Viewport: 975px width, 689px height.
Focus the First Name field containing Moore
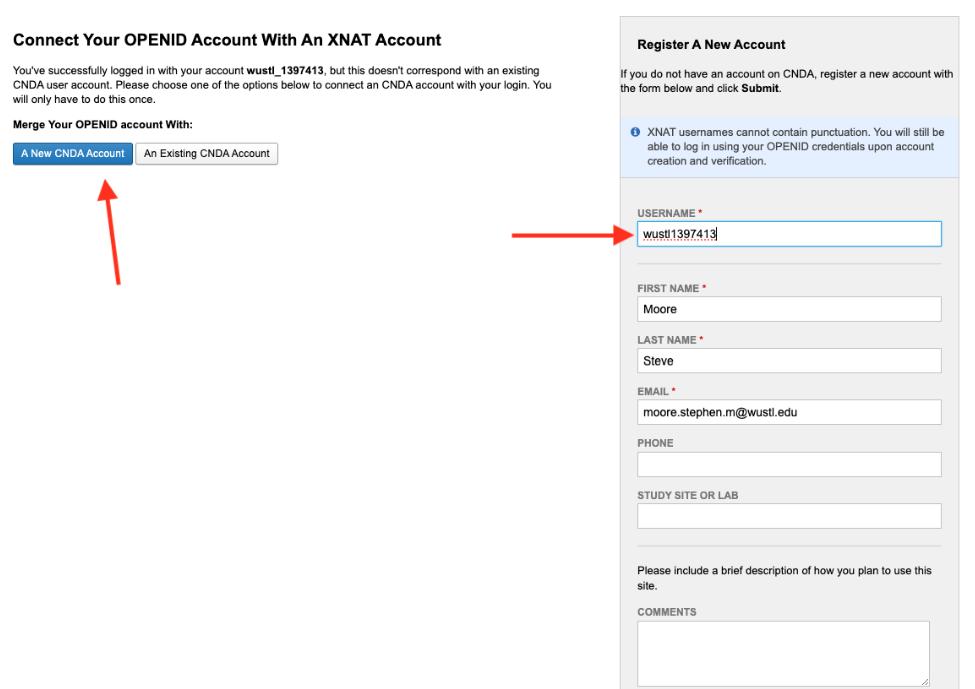pyautogui.click(x=789, y=309)
